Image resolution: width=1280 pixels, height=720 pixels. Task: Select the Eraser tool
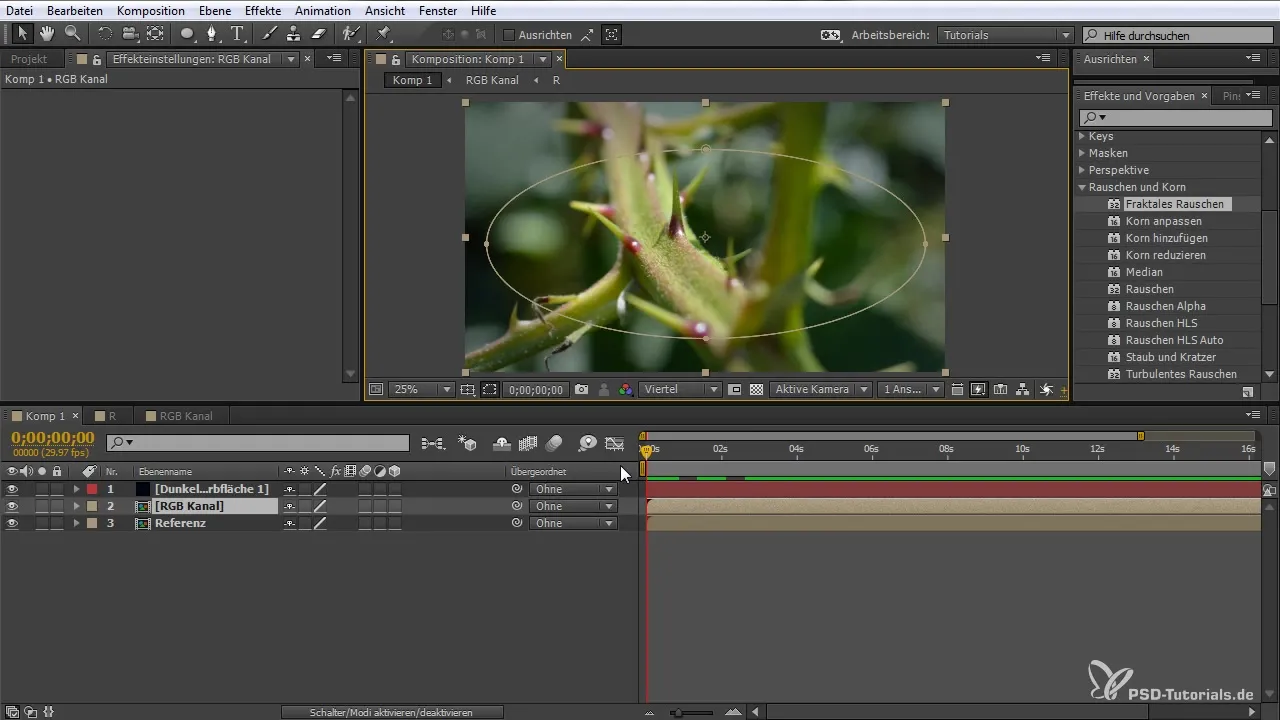point(319,34)
